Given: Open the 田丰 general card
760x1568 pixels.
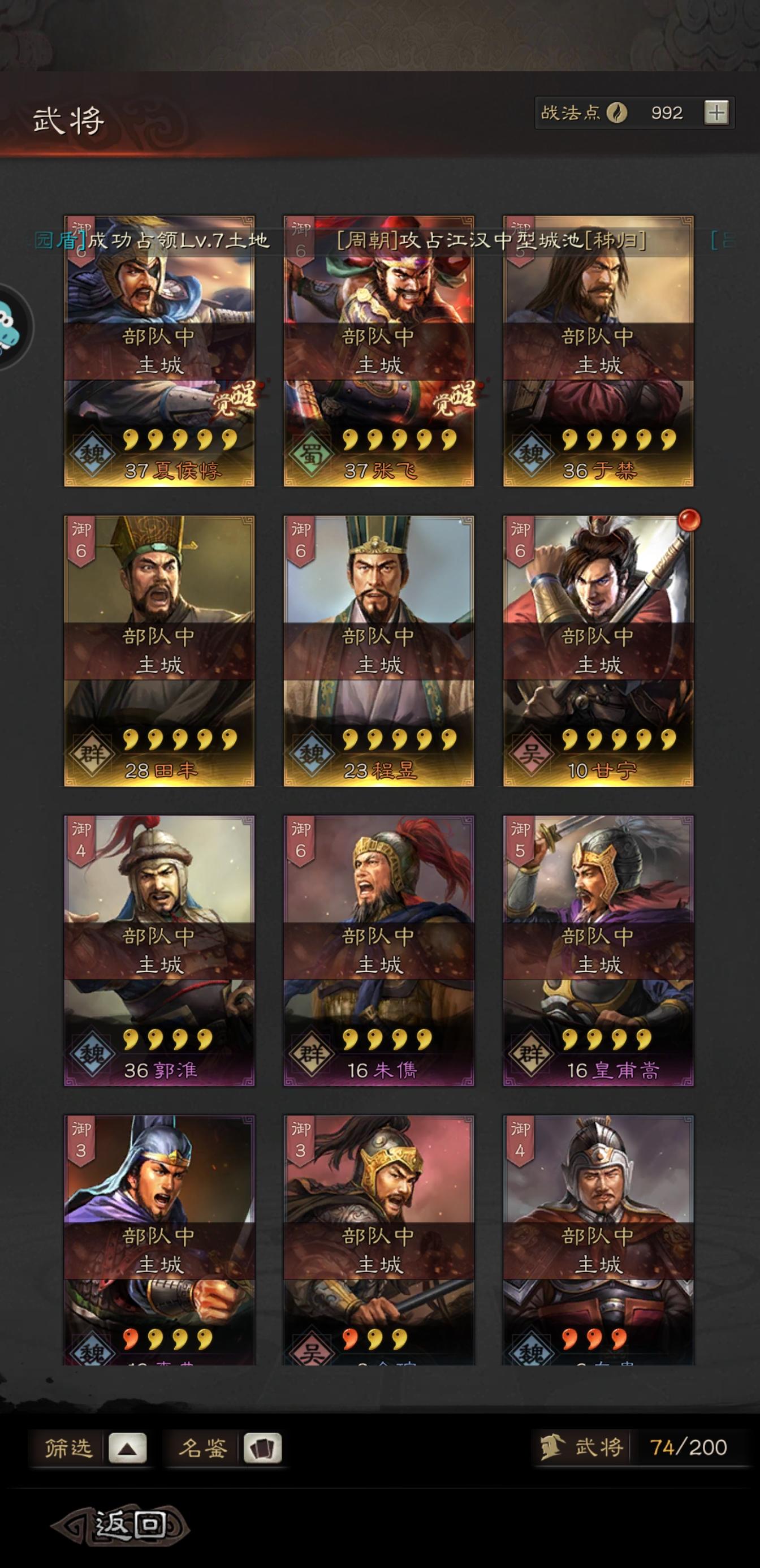Looking at the screenshot, I should pos(159,651).
